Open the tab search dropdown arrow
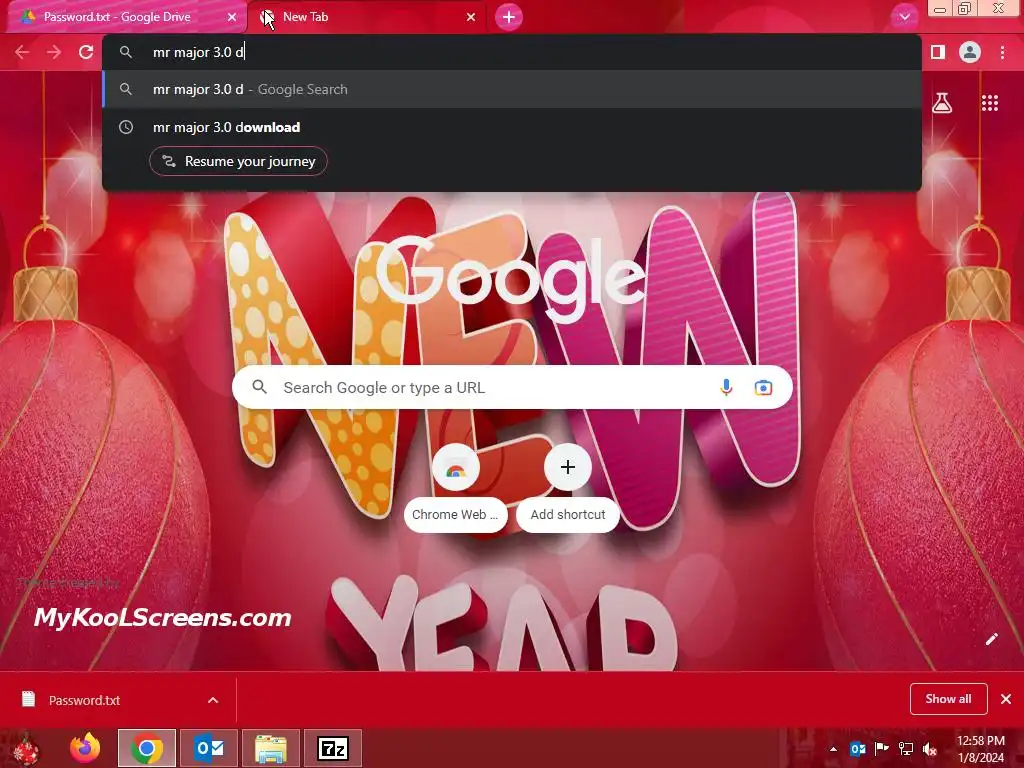This screenshot has height=768, width=1024. pyautogui.click(x=904, y=17)
